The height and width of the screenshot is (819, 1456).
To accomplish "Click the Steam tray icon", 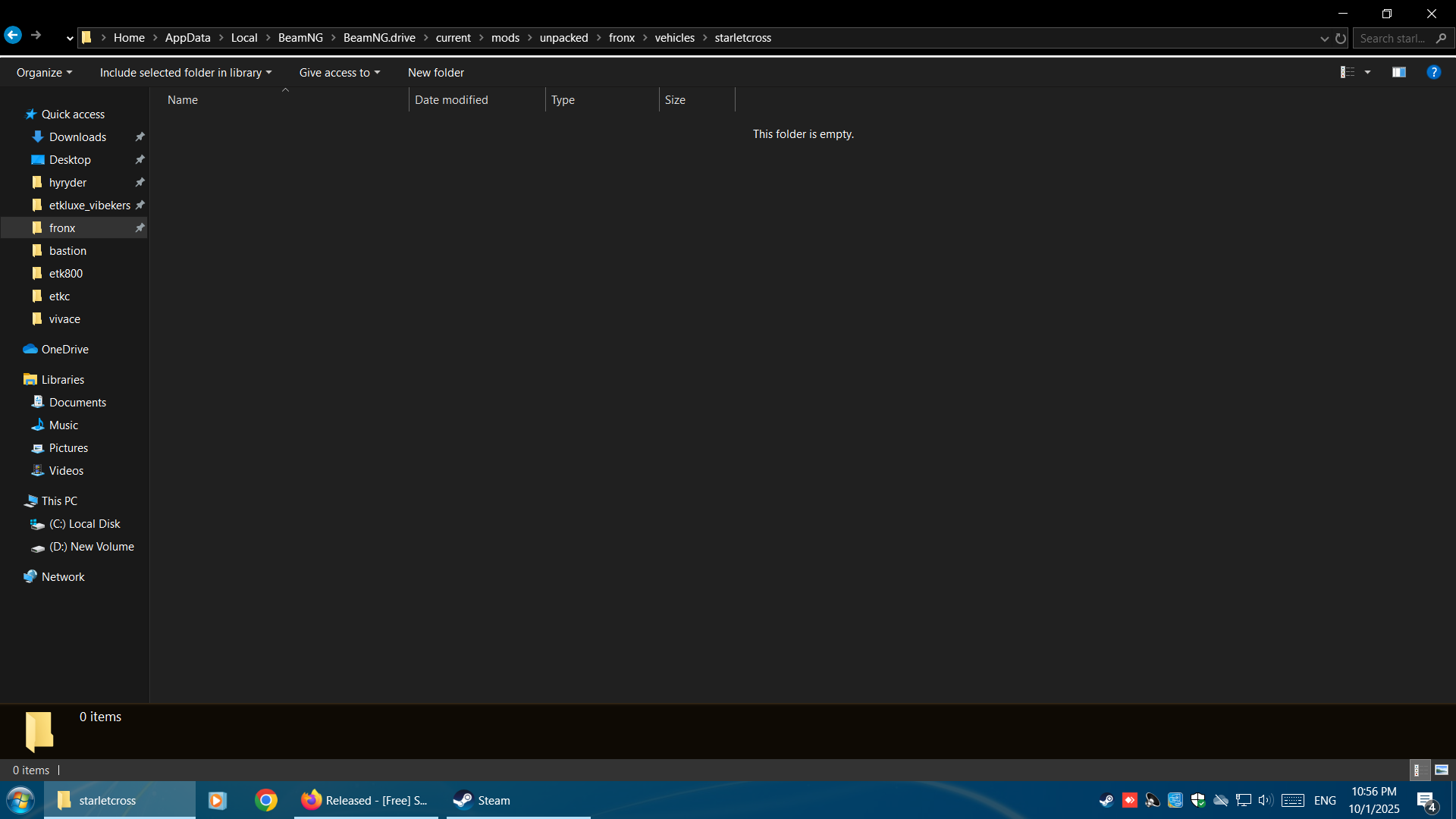I will coord(1106,800).
